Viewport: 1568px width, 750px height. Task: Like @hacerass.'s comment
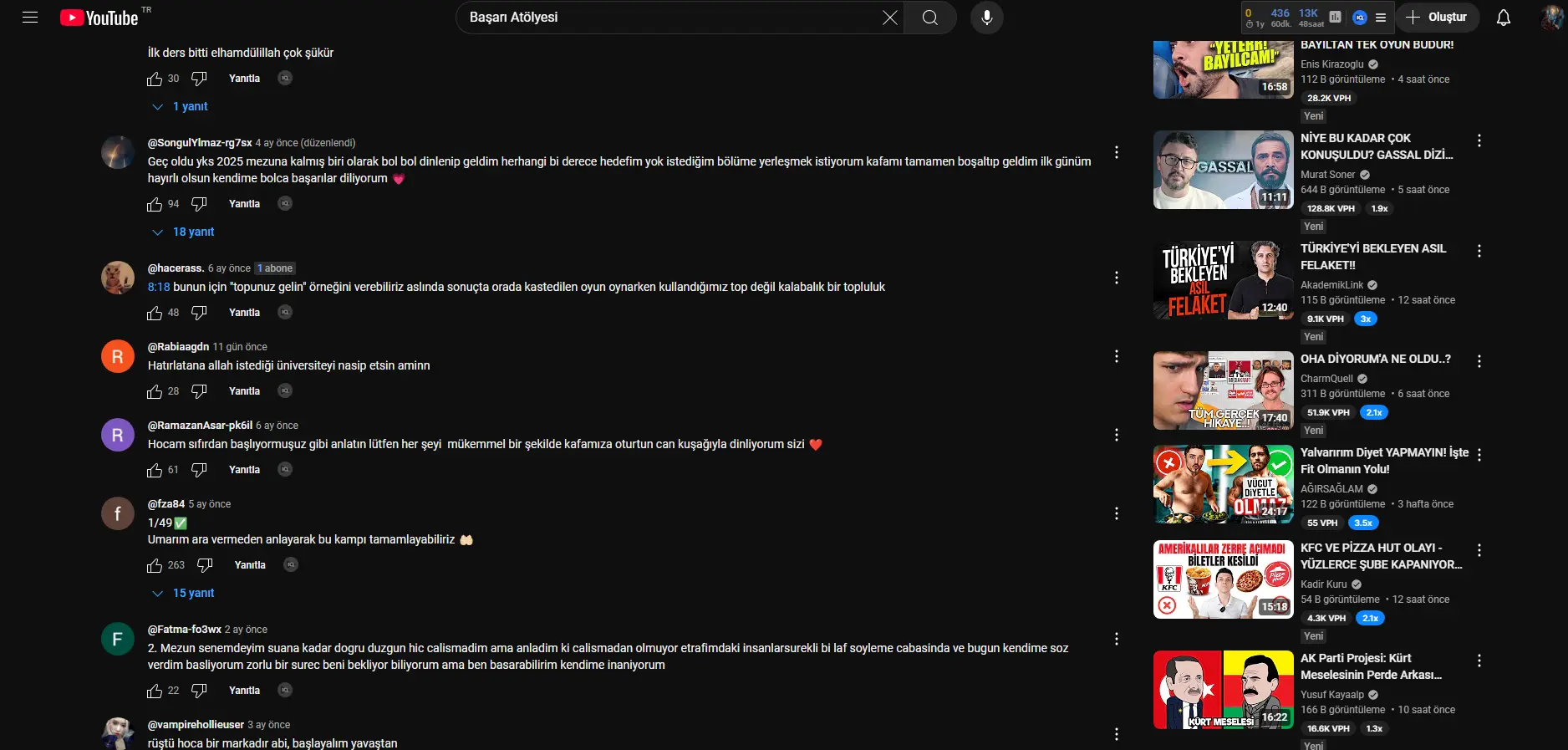(x=155, y=313)
